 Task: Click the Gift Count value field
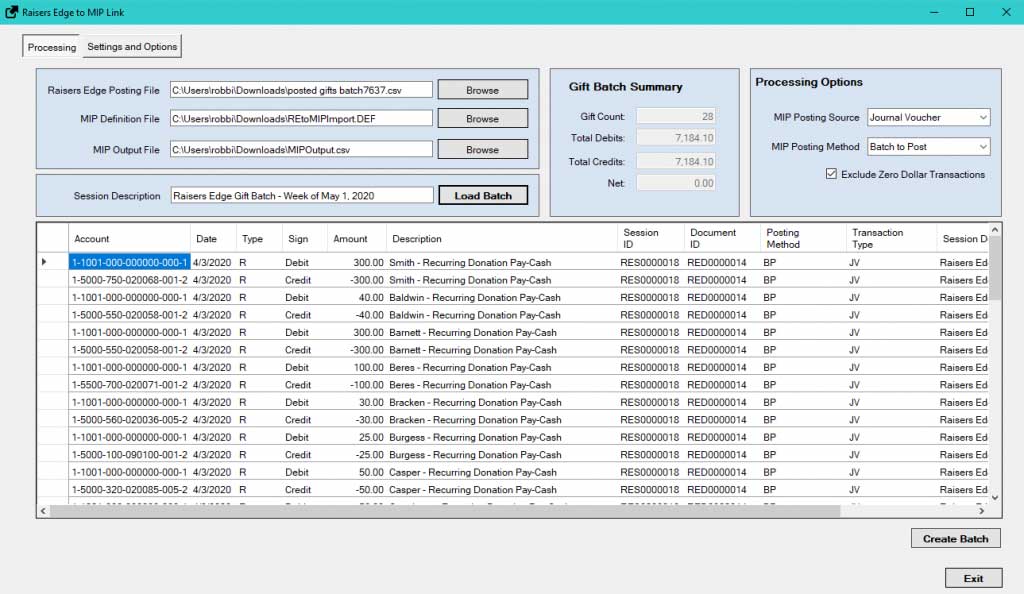click(x=676, y=116)
